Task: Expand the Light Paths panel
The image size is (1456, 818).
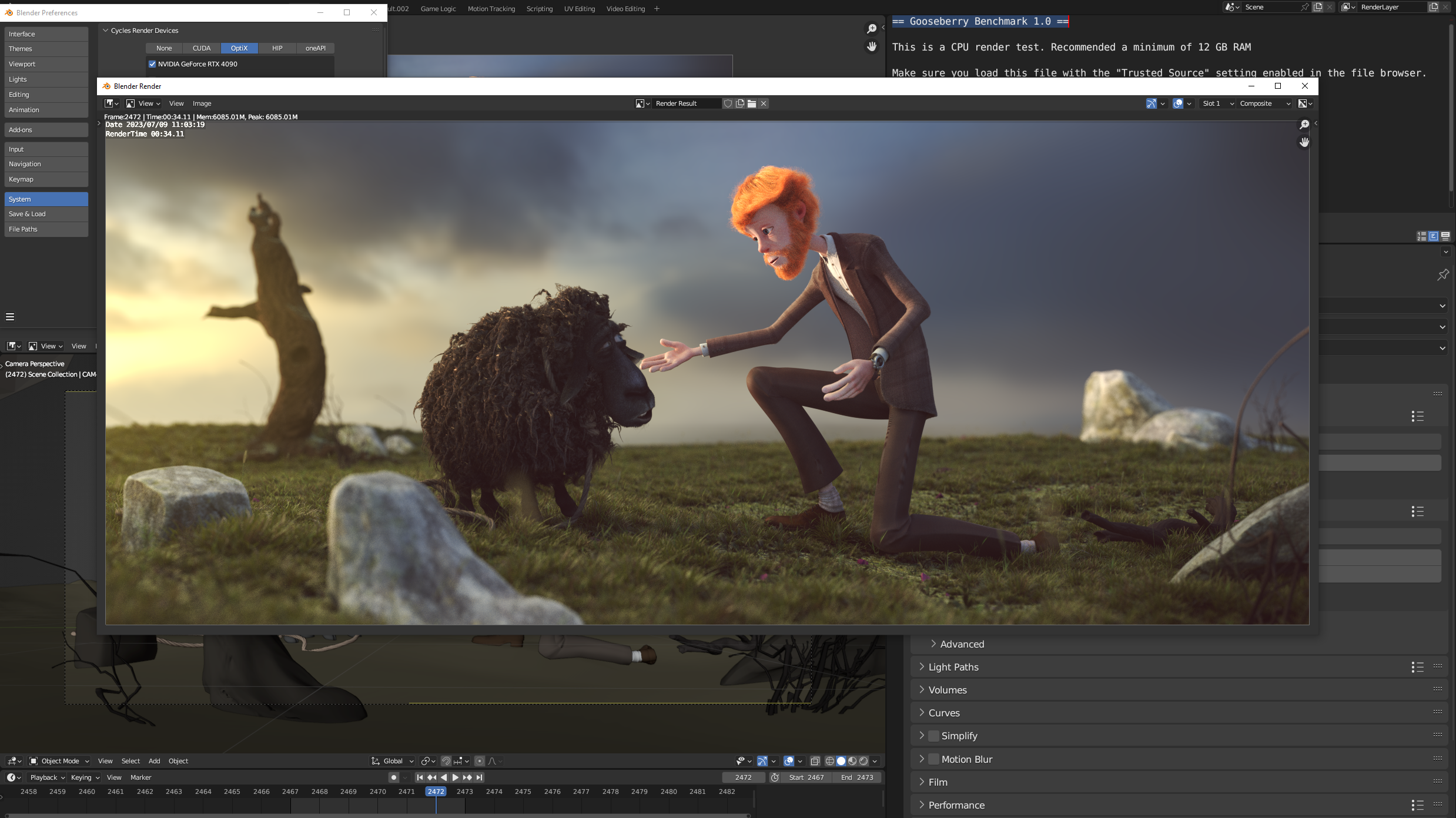Action: coord(953,667)
